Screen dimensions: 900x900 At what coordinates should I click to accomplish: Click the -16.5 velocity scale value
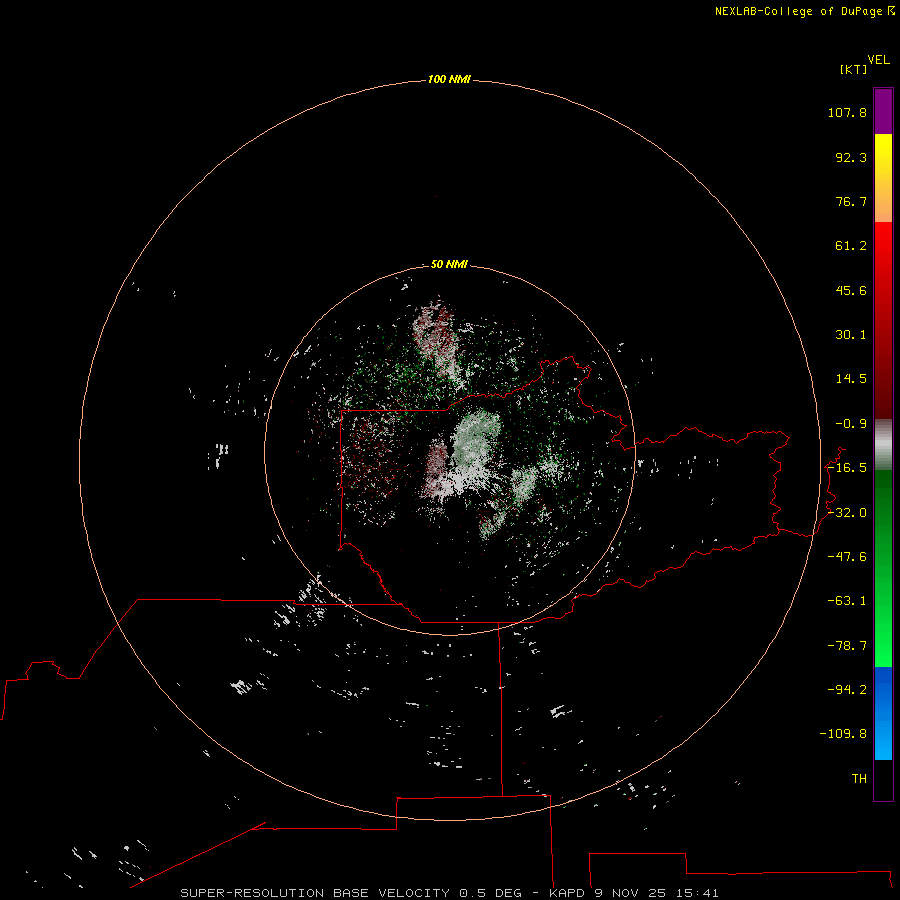(847, 468)
